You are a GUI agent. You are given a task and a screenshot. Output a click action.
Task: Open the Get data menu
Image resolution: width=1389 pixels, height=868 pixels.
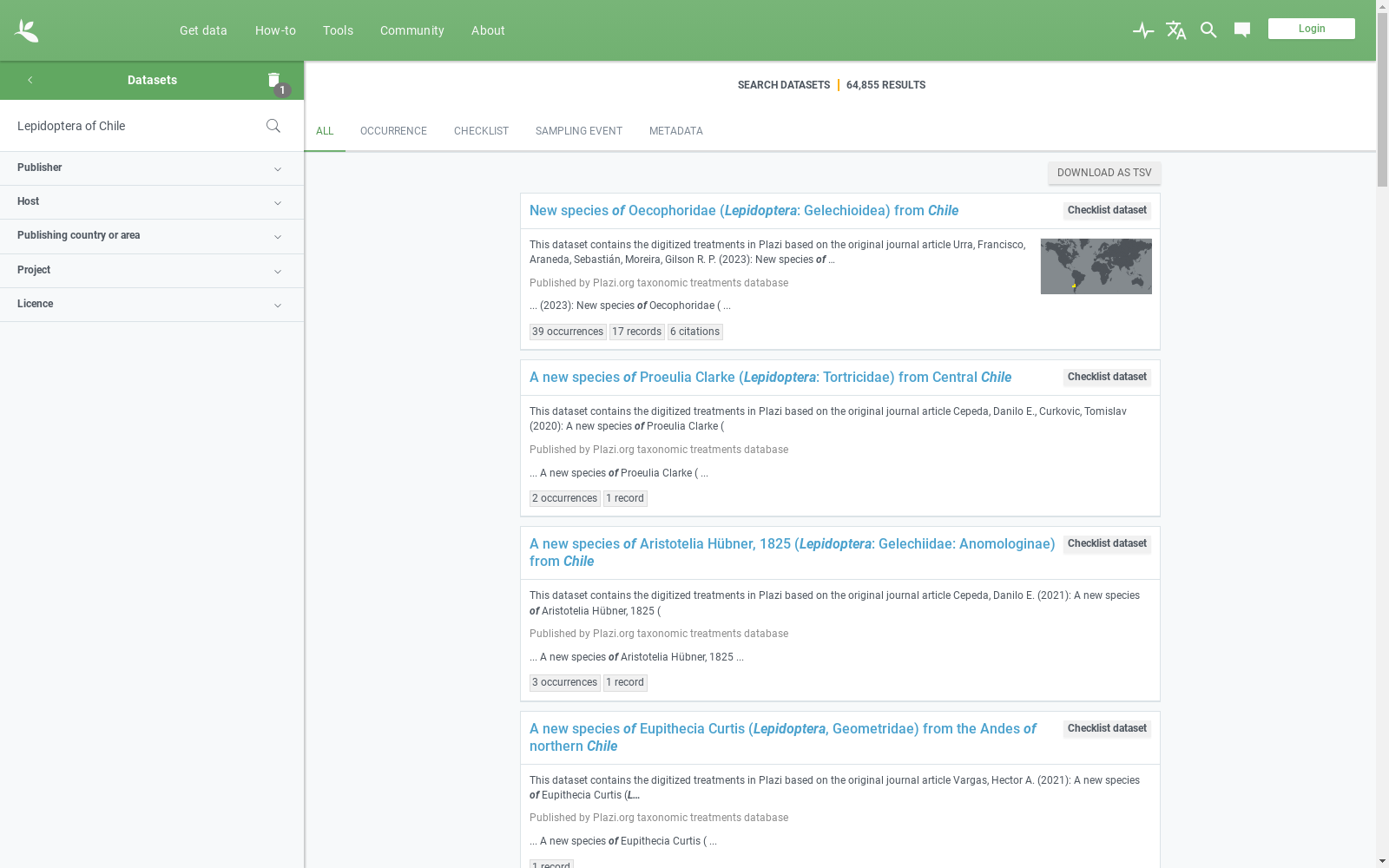coord(203,30)
